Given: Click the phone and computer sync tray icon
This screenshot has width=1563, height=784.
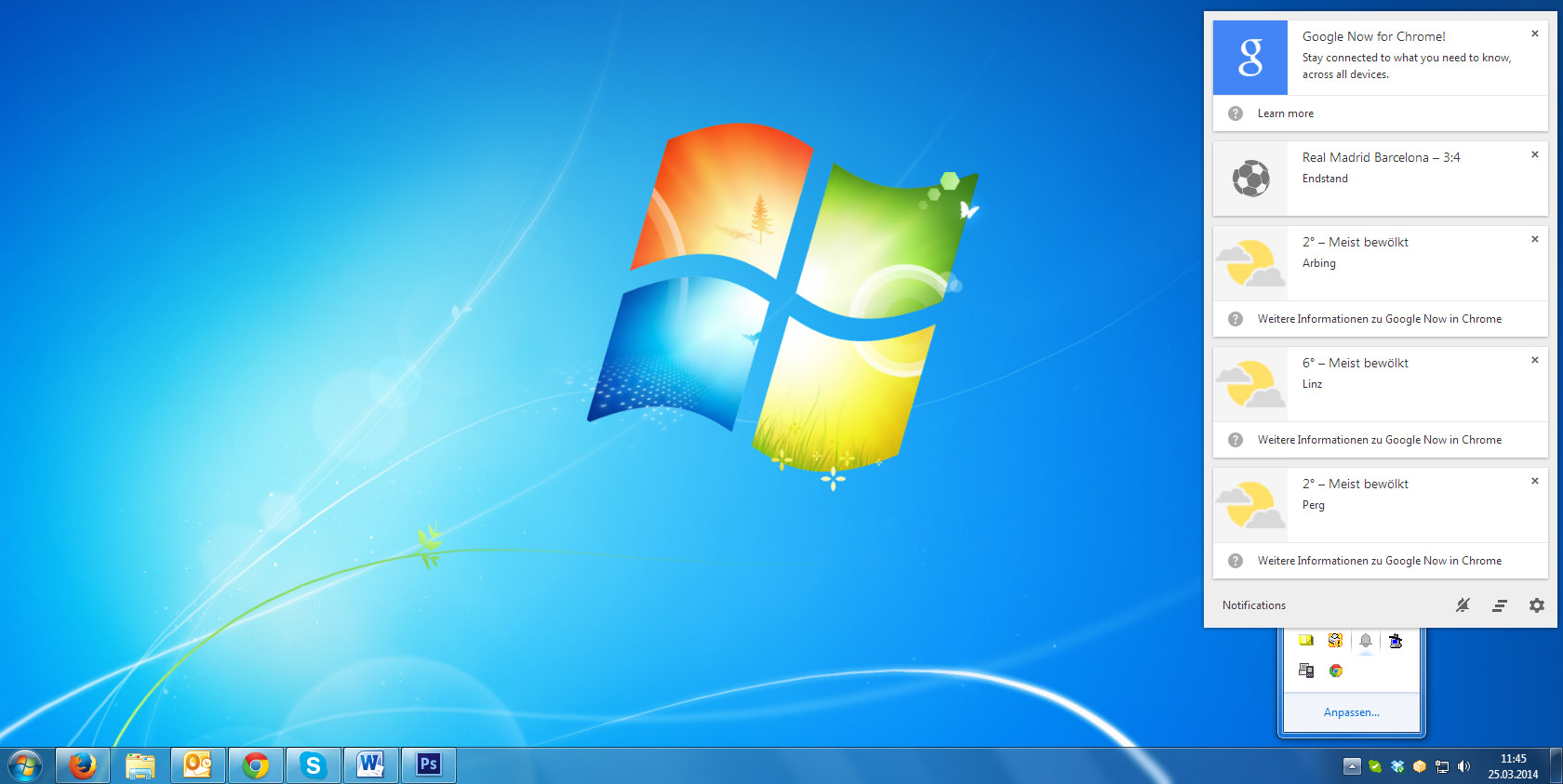Looking at the screenshot, I should tap(1306, 671).
